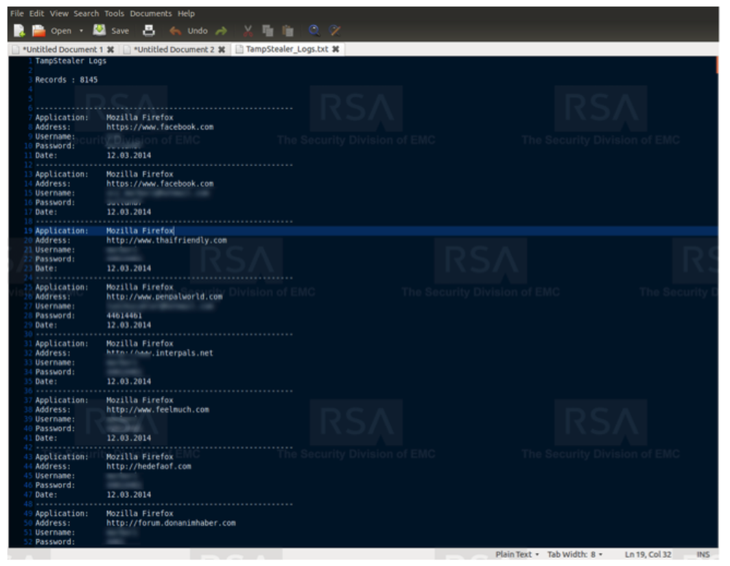
Task: Click the Save button label
Action: point(120,31)
